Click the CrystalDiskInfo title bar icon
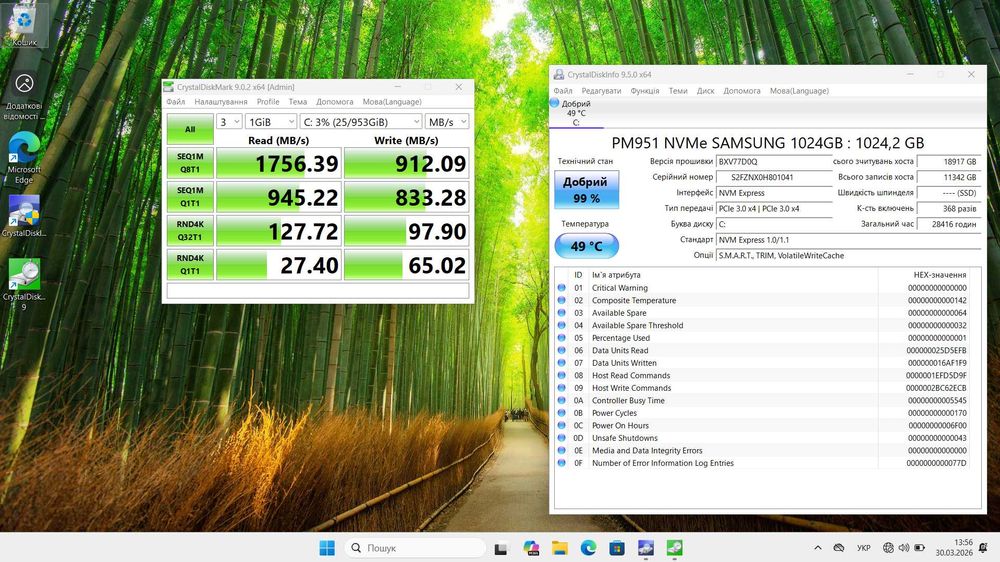Screen dimensions: 1000x562 coord(559,75)
